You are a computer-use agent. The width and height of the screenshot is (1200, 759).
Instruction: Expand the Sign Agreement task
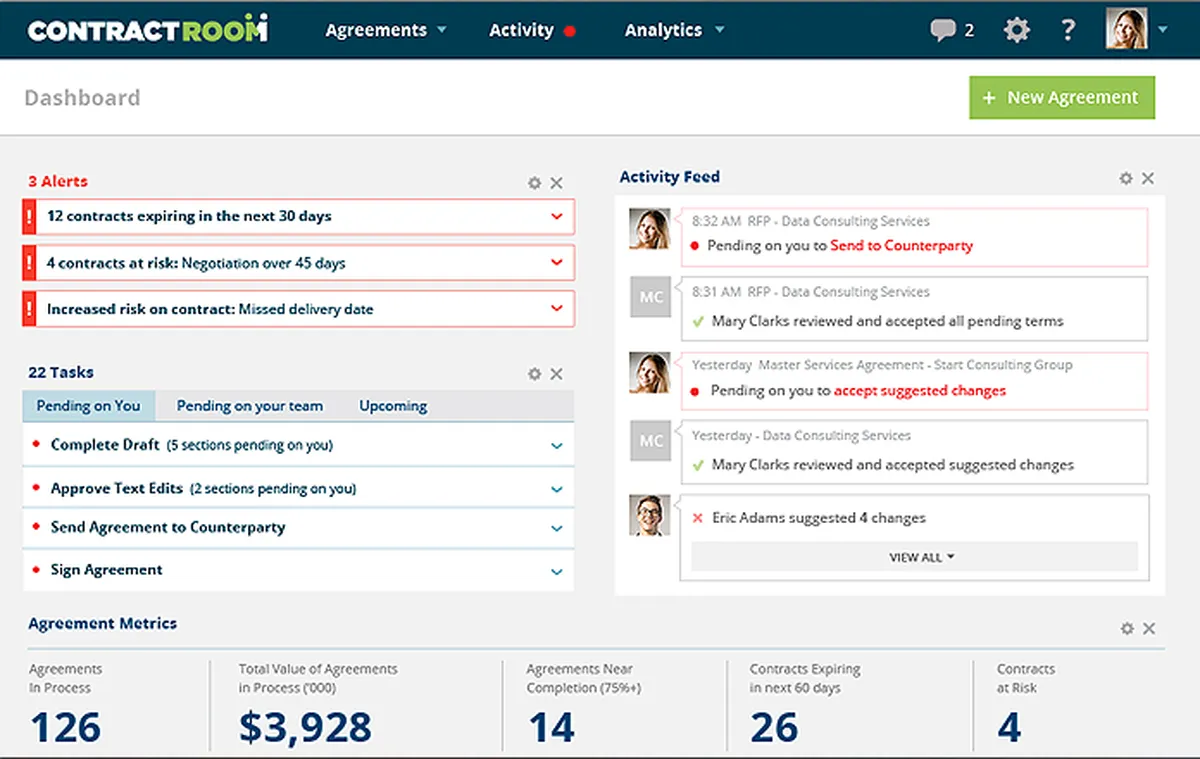click(x=557, y=571)
